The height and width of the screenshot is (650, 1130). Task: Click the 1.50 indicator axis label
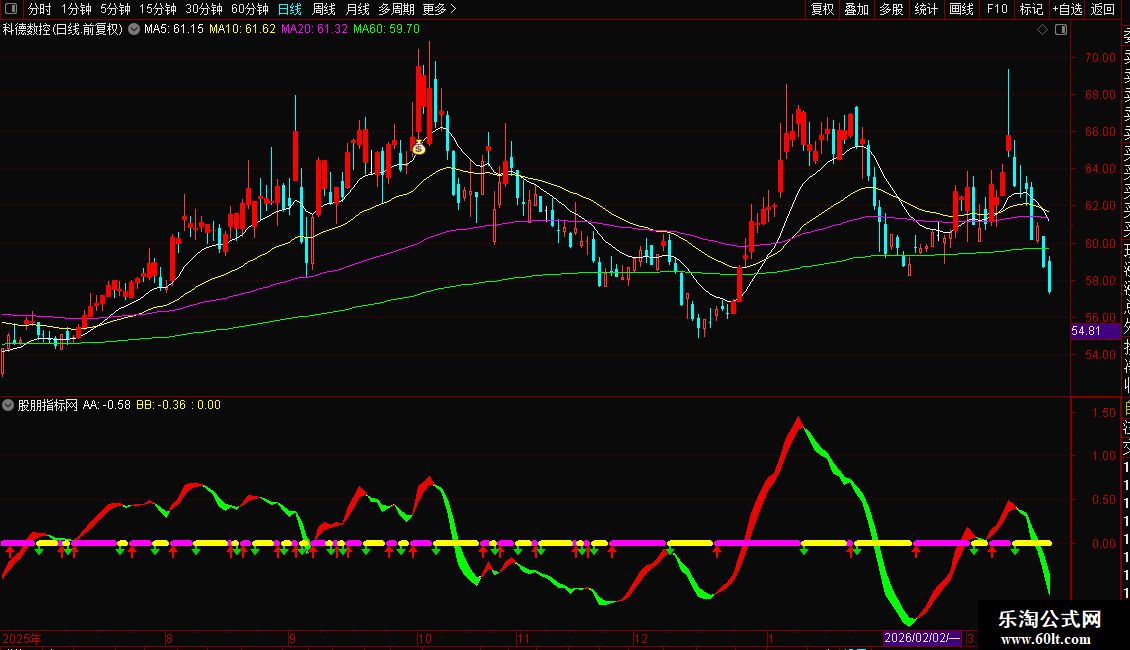coord(1104,413)
